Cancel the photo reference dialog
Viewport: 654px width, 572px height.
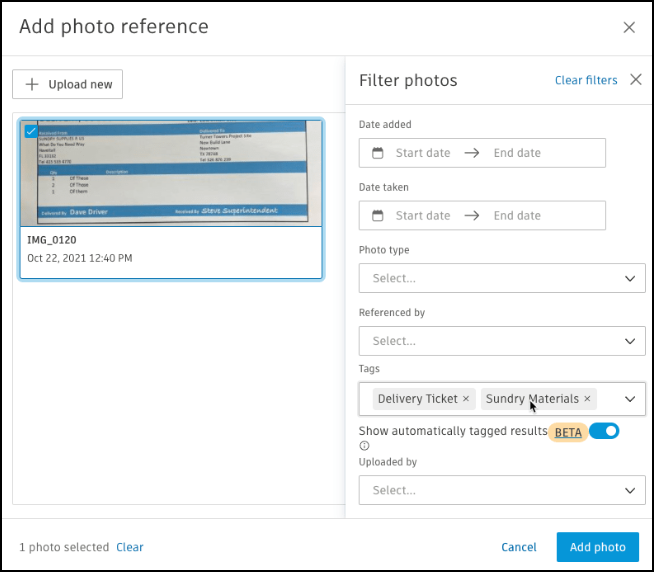point(519,547)
